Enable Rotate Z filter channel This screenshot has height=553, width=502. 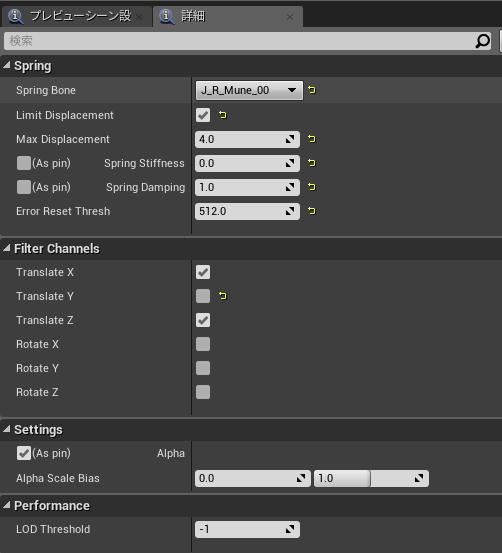click(203, 392)
